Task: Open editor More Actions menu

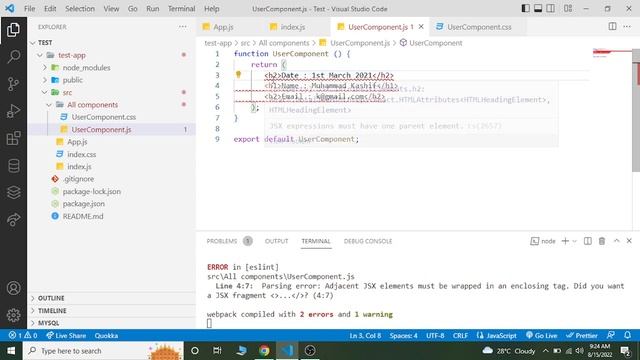Action: (x=627, y=27)
